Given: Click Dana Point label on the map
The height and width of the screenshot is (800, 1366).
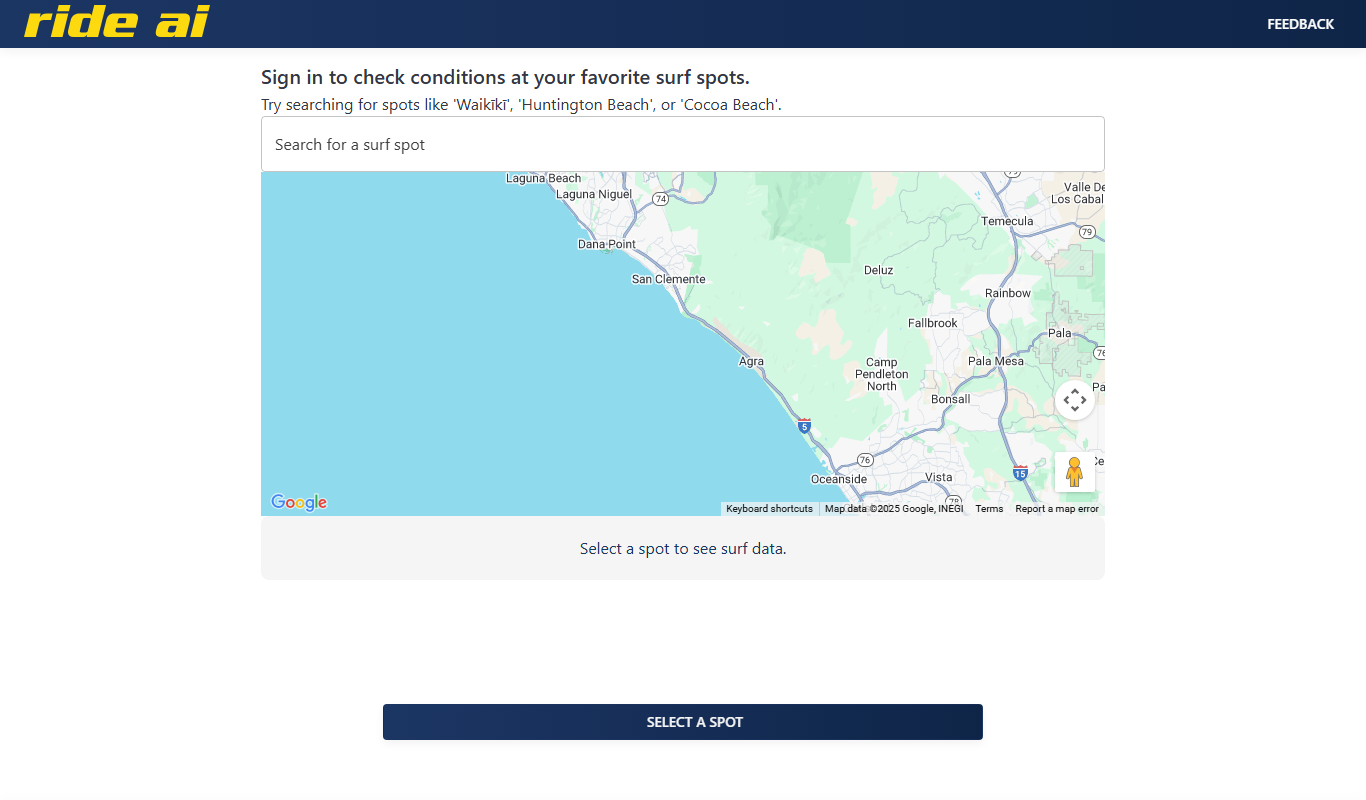Looking at the screenshot, I should 607,244.
